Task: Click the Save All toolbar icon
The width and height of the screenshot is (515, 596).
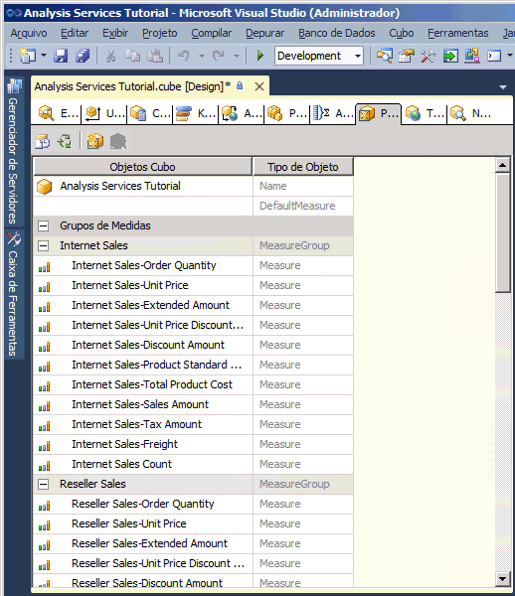Action: coord(82,56)
